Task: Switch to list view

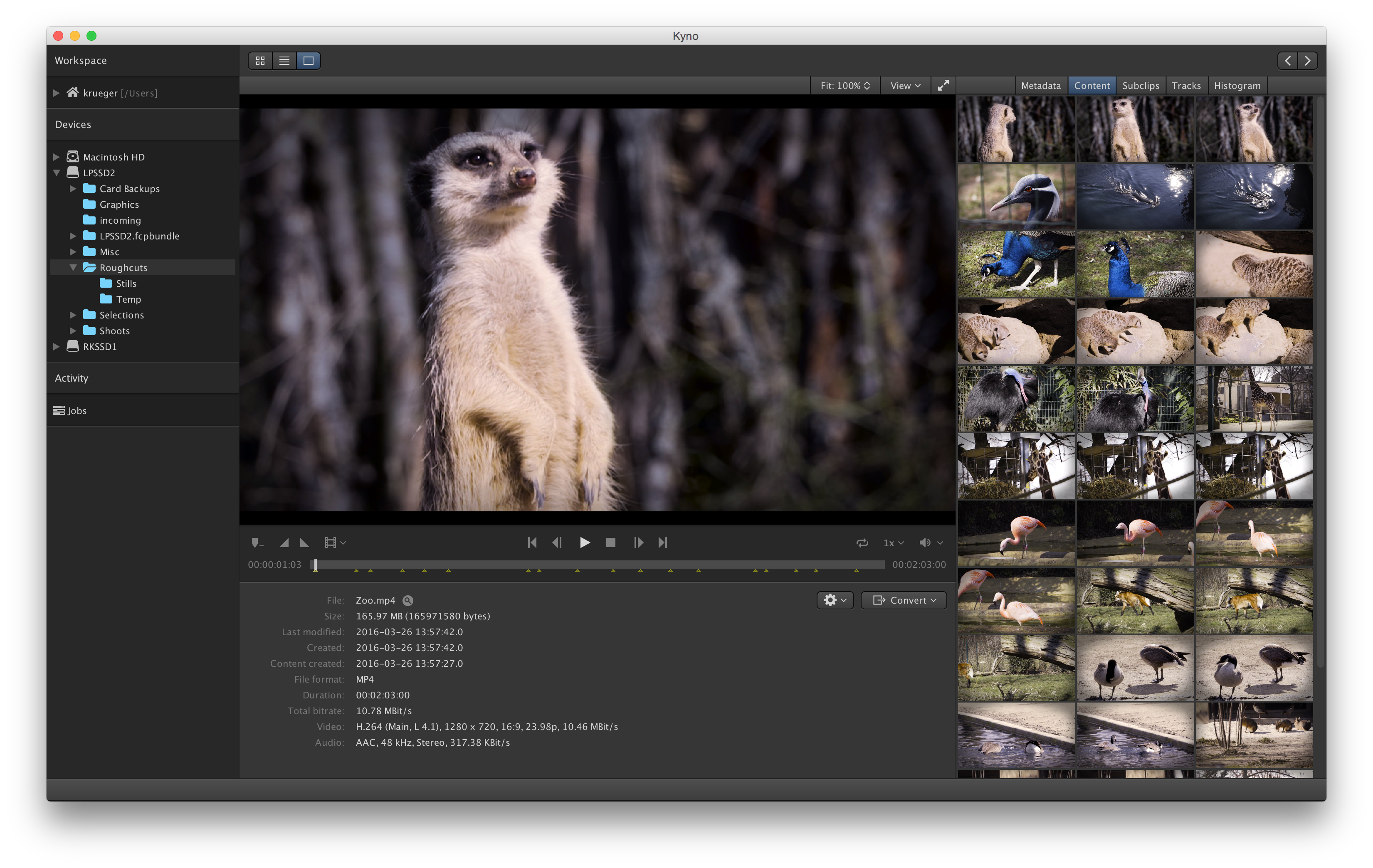Action: click(x=284, y=60)
